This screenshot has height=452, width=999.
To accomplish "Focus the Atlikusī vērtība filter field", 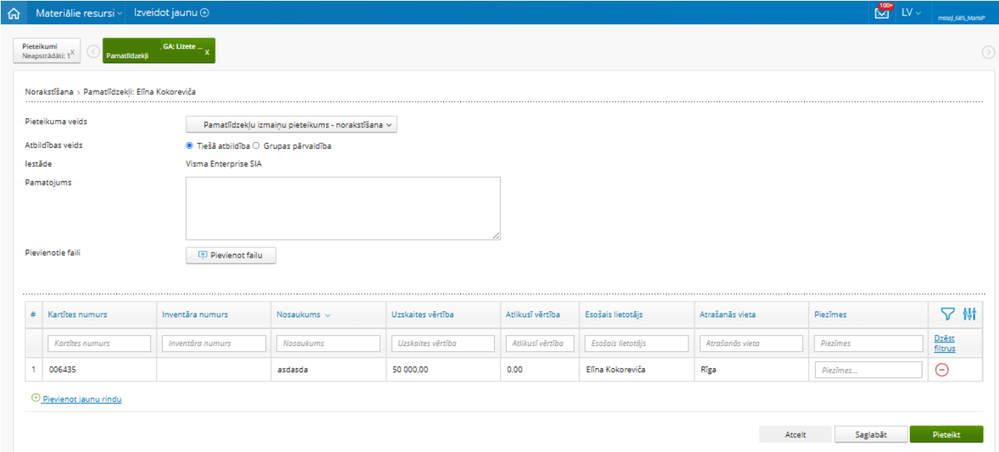I will (540, 344).
